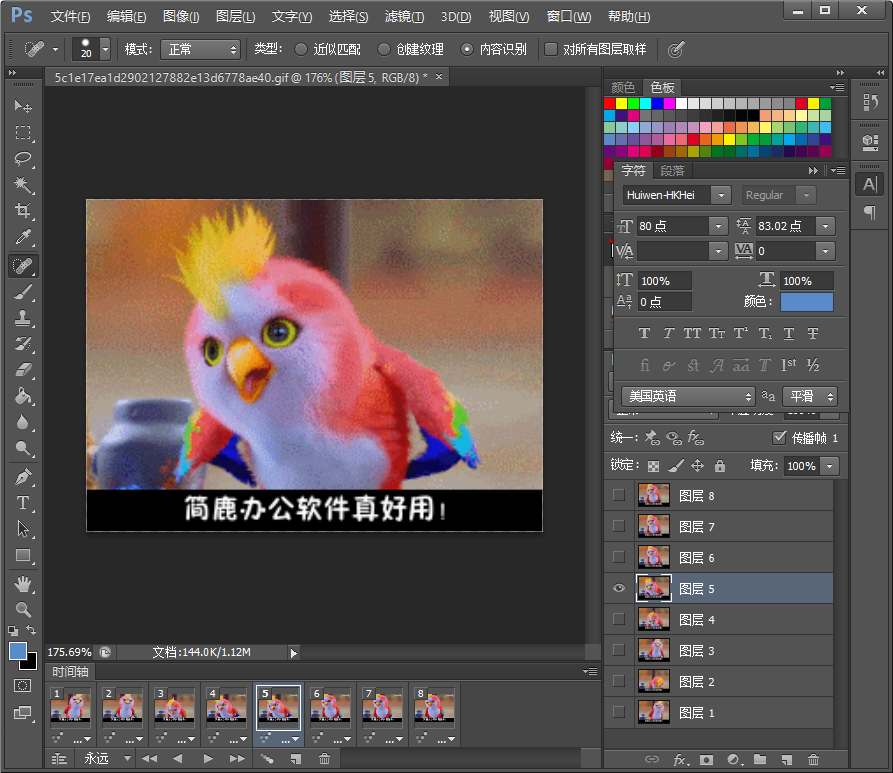Open the 永远 loop options
The width and height of the screenshot is (893, 773).
[107, 759]
